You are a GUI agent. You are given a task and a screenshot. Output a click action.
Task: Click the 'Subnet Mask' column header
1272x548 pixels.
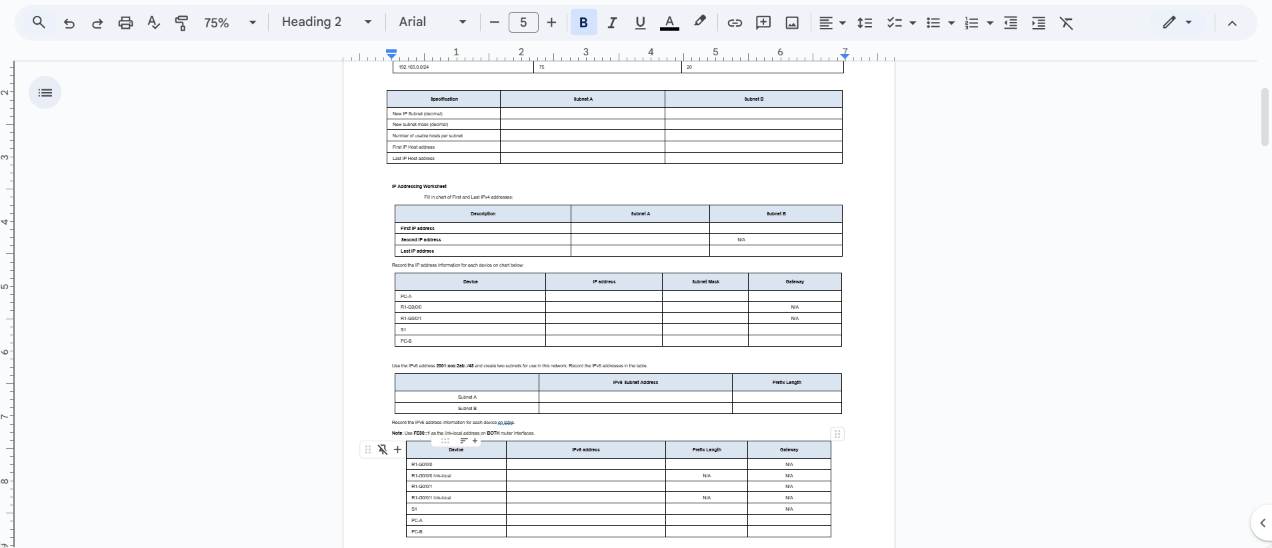point(705,282)
